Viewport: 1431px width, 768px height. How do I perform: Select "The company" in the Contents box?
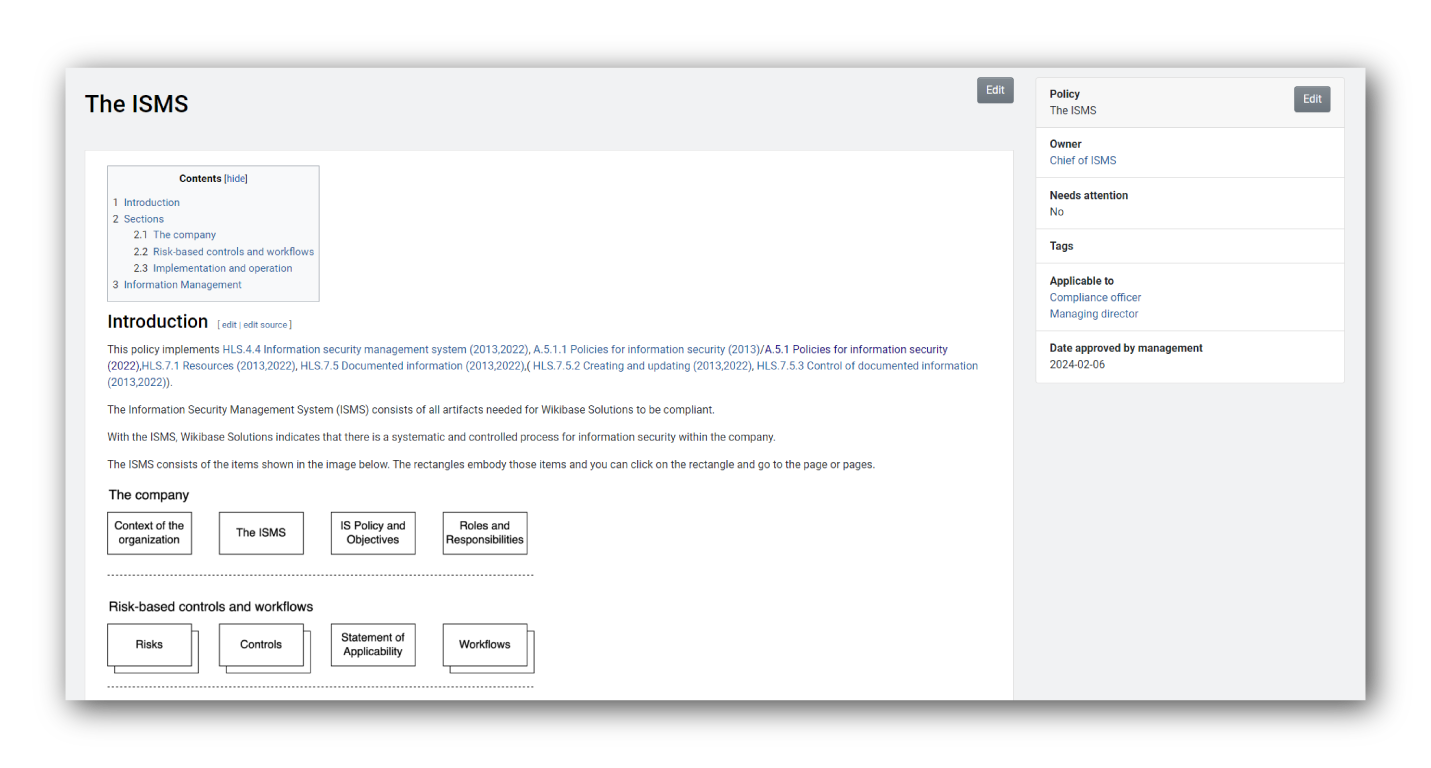click(x=184, y=234)
